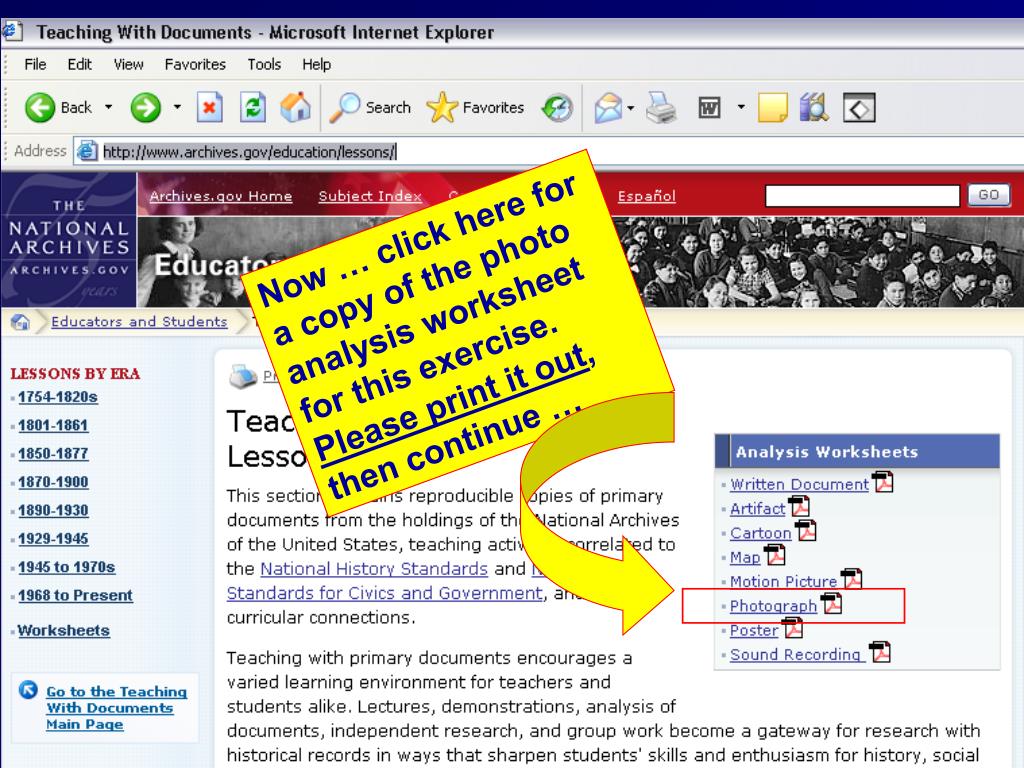
Task: Click the PDF icon next to Written Document
Action: pyautogui.click(x=883, y=483)
